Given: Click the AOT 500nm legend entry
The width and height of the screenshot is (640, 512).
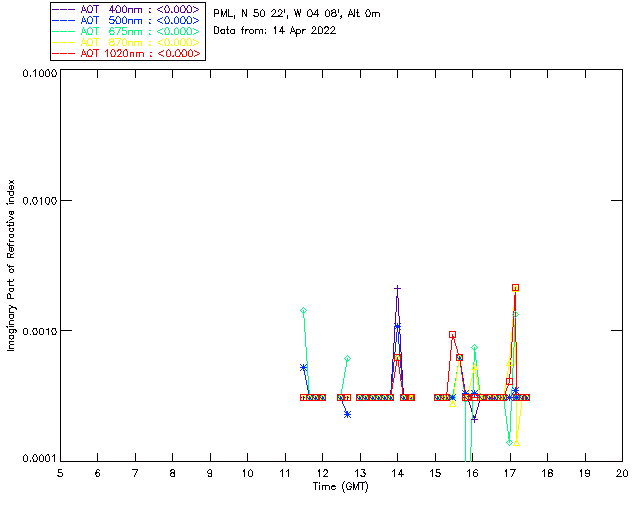Looking at the screenshot, I should pyautogui.click(x=127, y=20).
